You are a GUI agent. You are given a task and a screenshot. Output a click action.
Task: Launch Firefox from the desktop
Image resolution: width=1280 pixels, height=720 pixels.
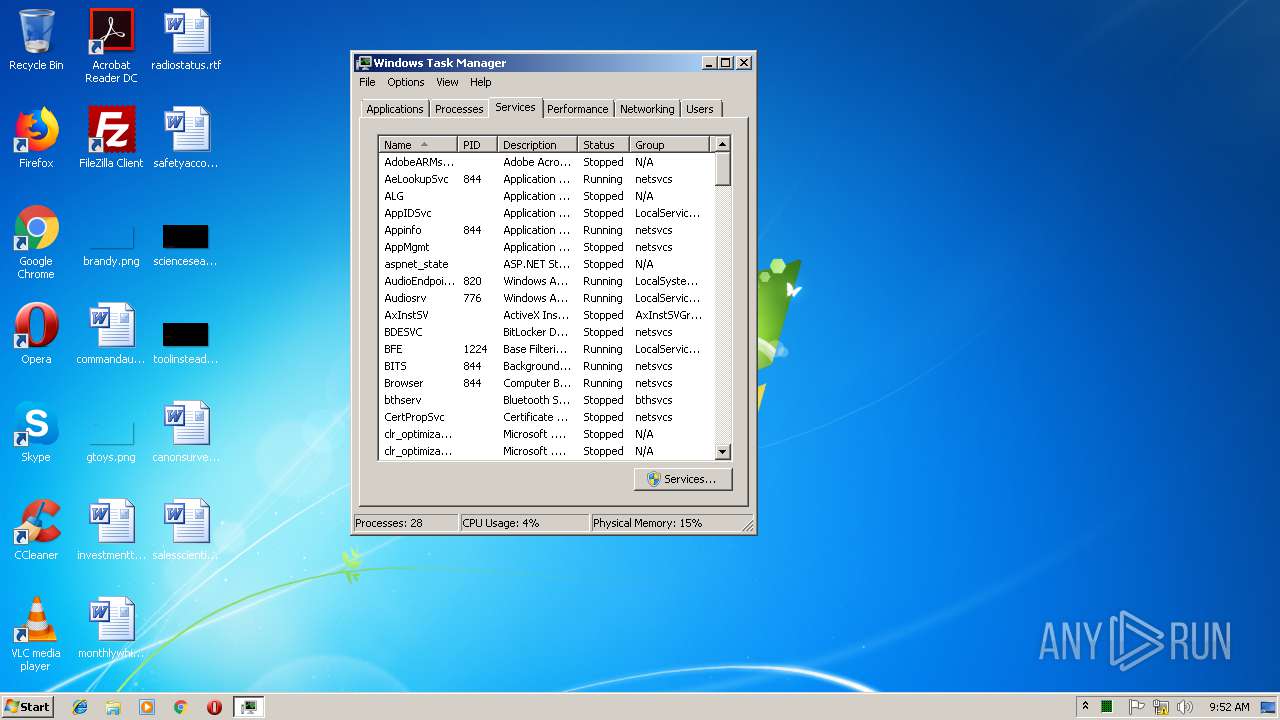36,138
